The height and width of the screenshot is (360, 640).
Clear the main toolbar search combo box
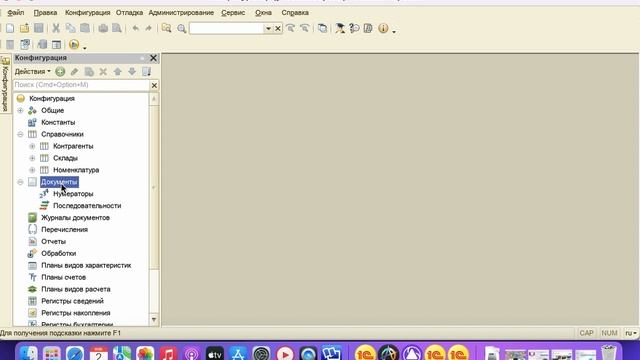(x=278, y=28)
